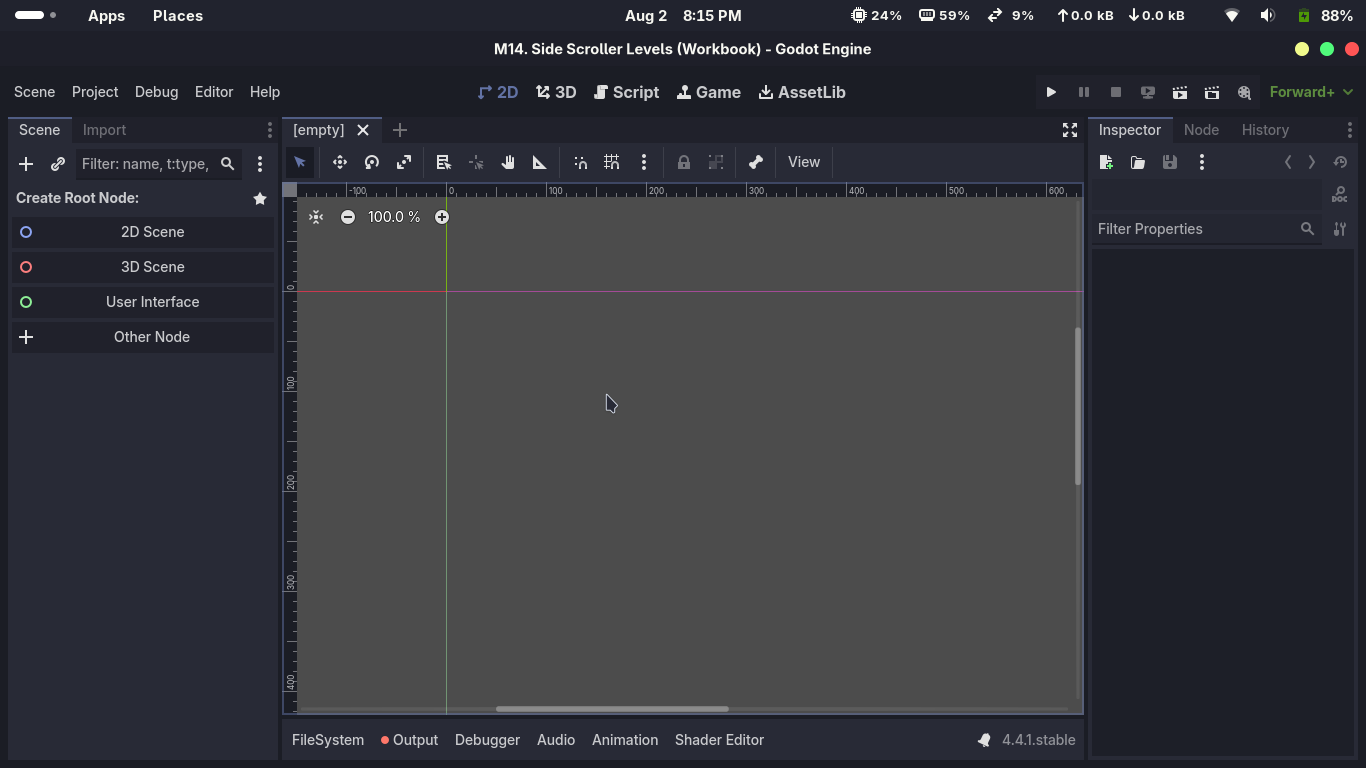Open object history list icon
1366x768 pixels.
tap(1340, 162)
